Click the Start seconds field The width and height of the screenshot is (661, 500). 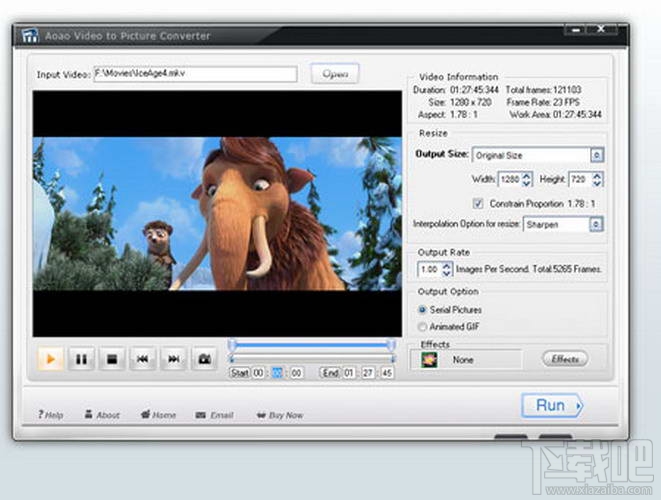click(296, 373)
